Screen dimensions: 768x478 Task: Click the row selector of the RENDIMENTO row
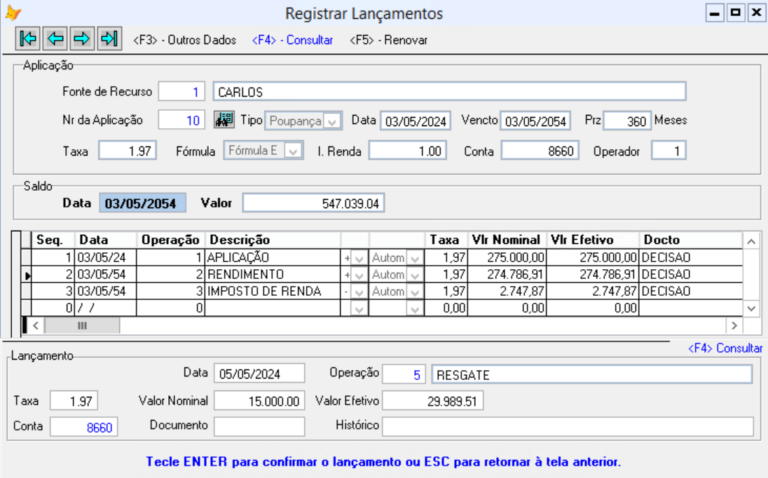[26, 275]
